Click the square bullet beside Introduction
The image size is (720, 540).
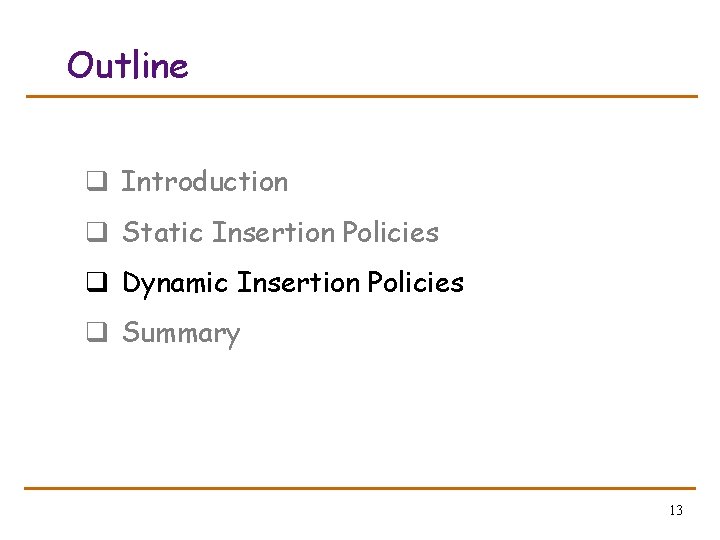click(95, 183)
